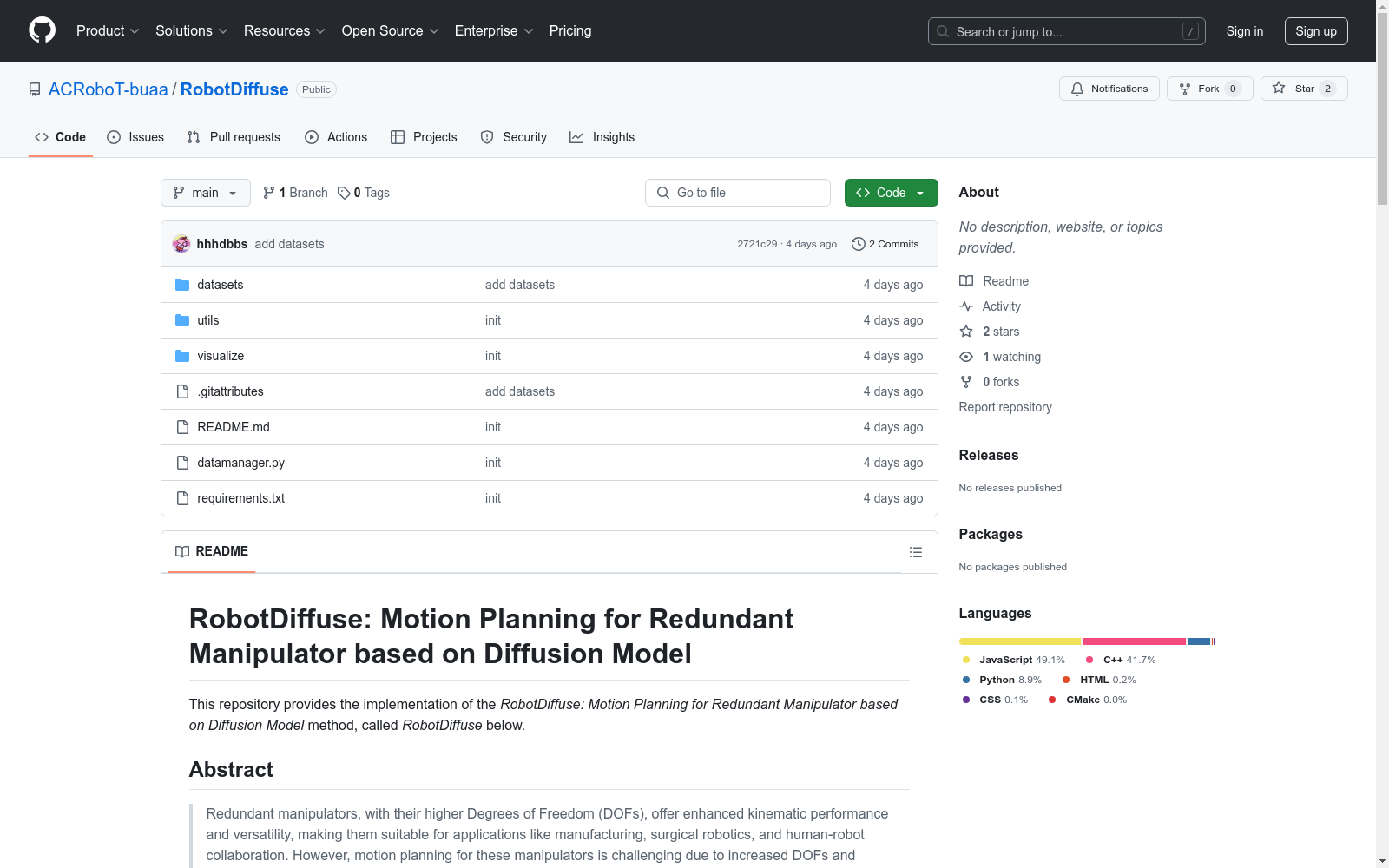The height and width of the screenshot is (868, 1389).
Task: Open the Enterprise dropdown
Action: [x=494, y=31]
